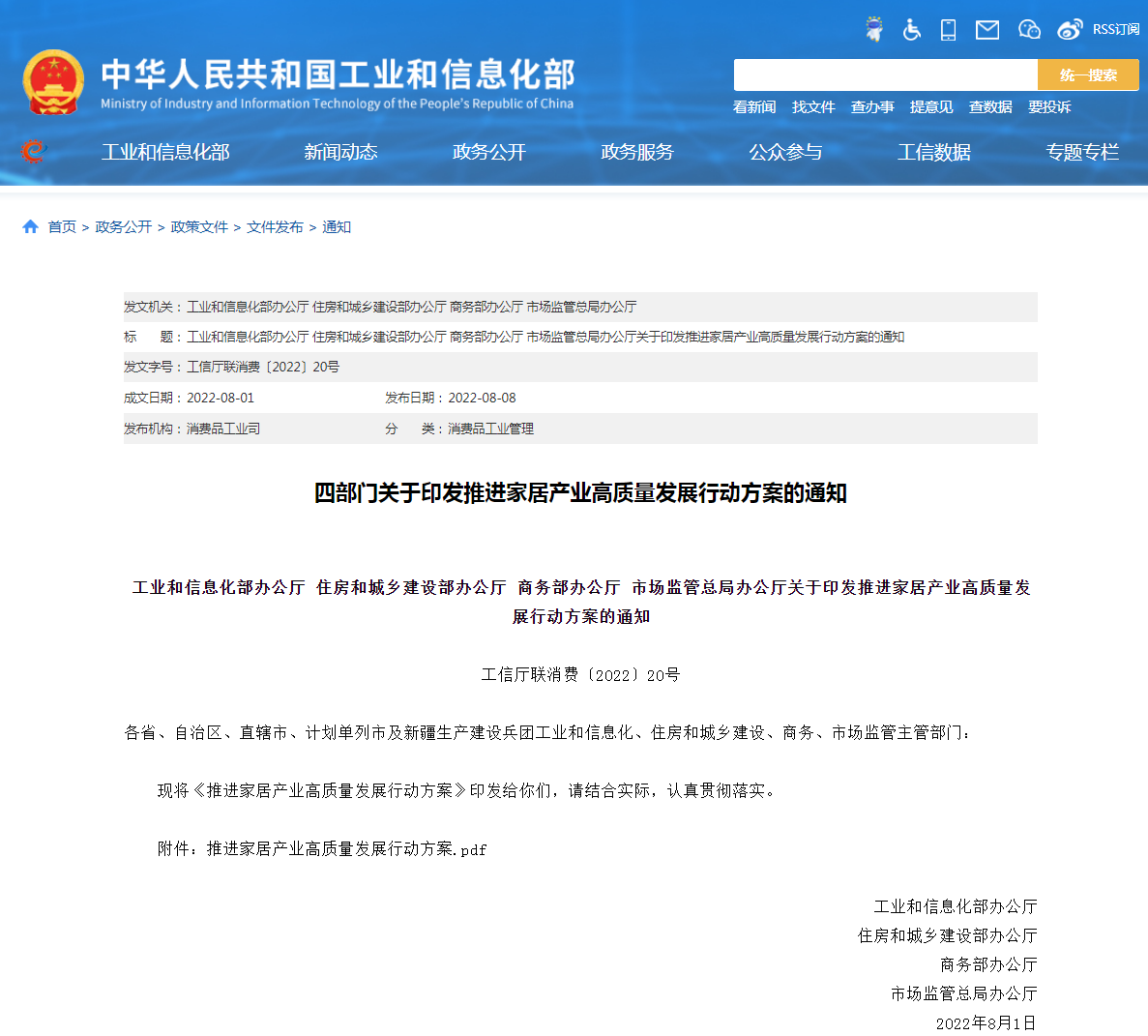Open the accessibility wheelchair icon
The image size is (1148, 1036).
click(x=911, y=30)
